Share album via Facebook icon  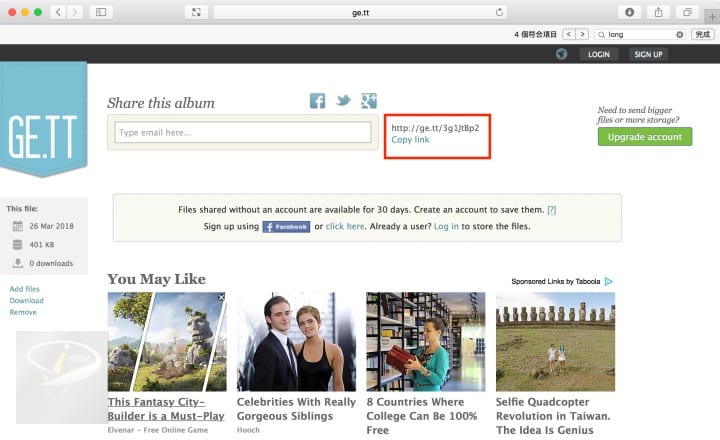(x=318, y=101)
